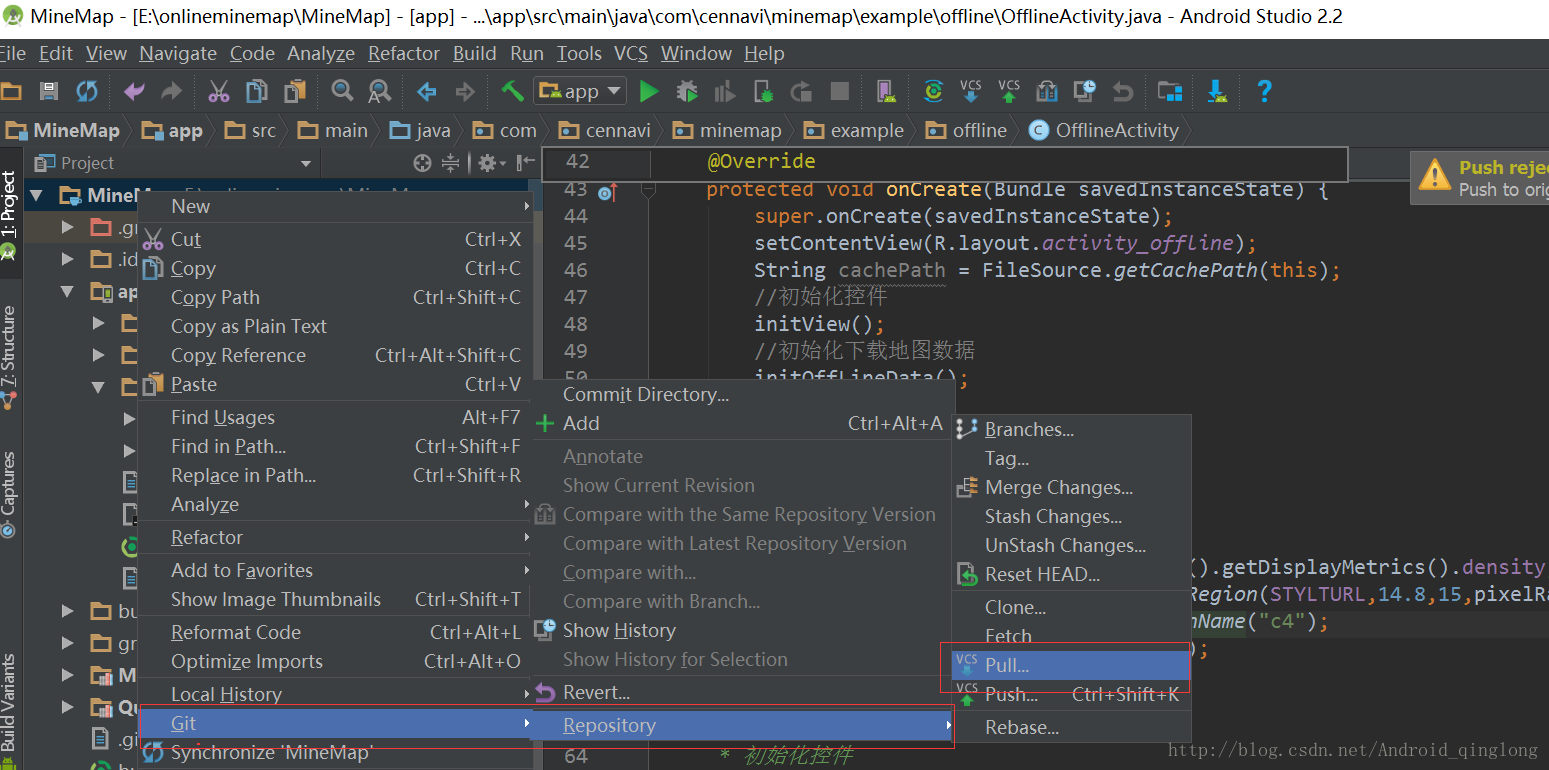Viewport: 1549px width, 770px height.
Task: Expand the .id folder tree node
Action: 68,259
